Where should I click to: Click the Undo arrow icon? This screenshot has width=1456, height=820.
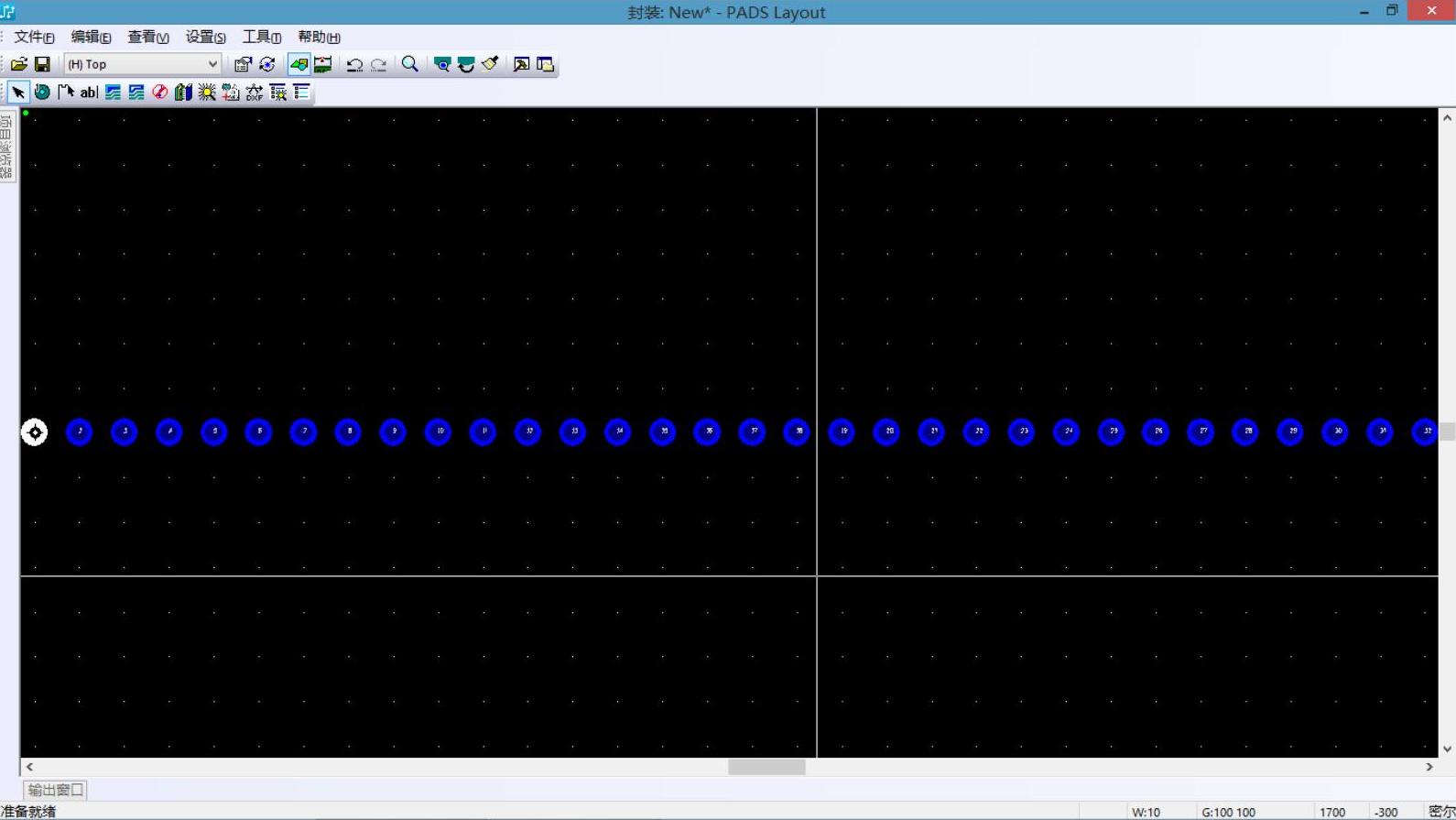click(x=354, y=64)
